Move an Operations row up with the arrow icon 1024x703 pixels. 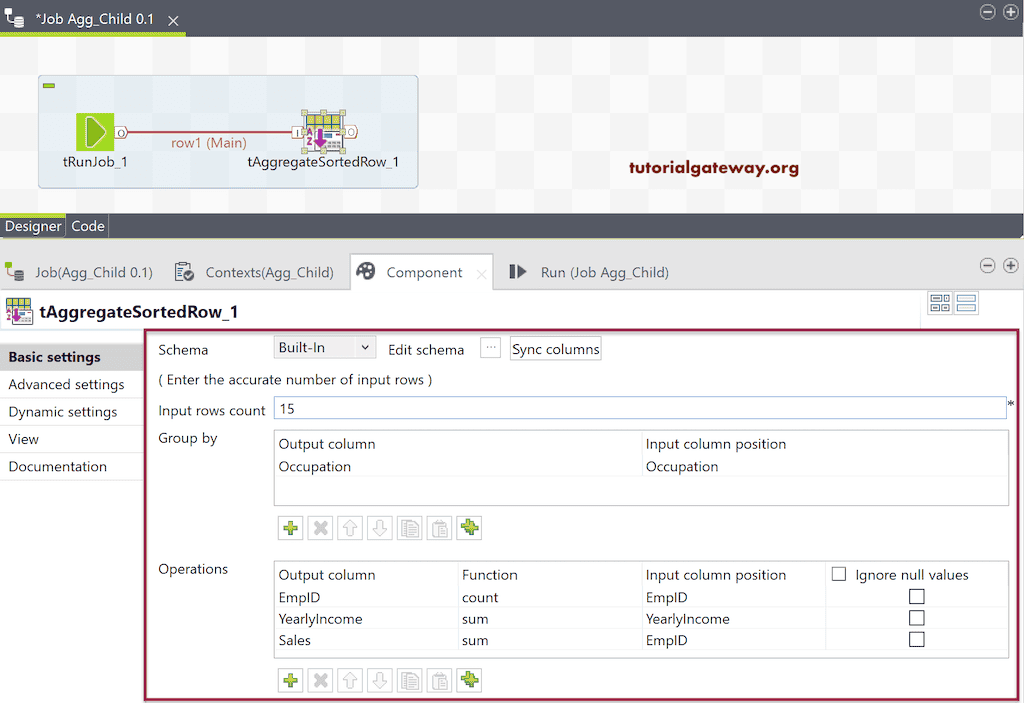tap(349, 680)
